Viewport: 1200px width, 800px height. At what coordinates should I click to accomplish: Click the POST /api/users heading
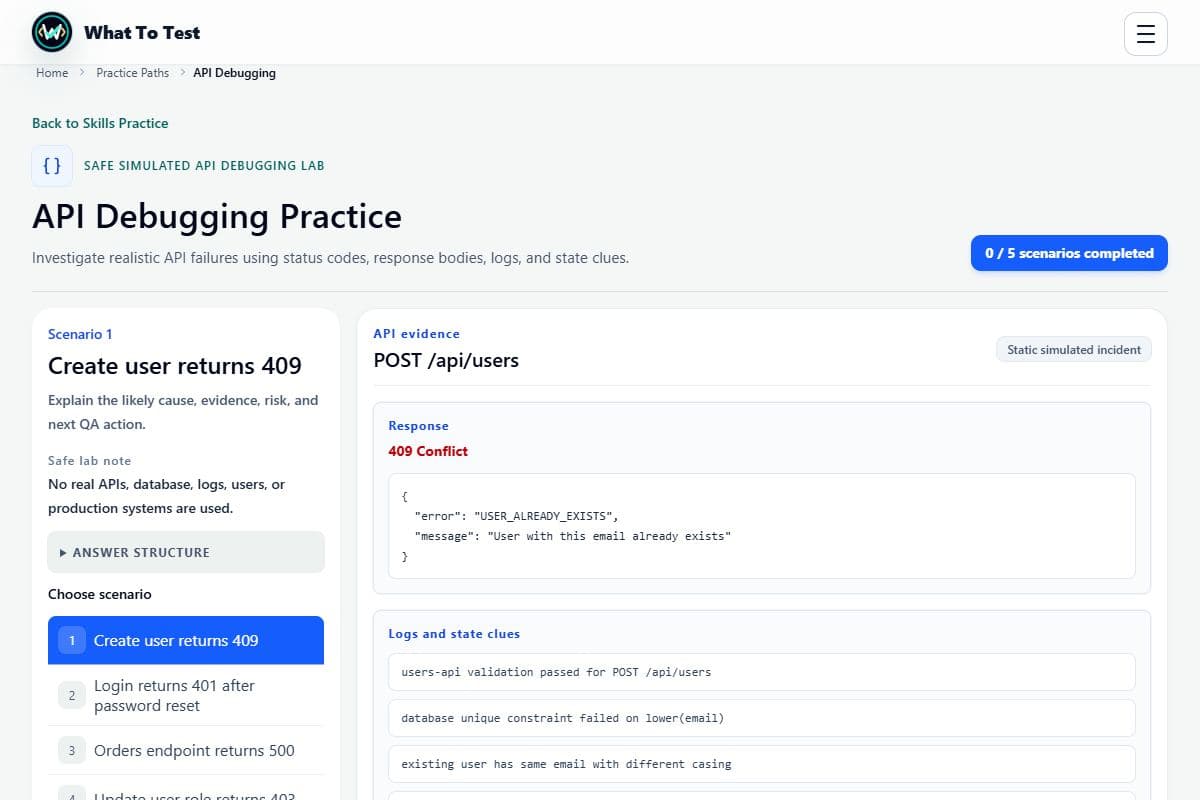coord(446,360)
